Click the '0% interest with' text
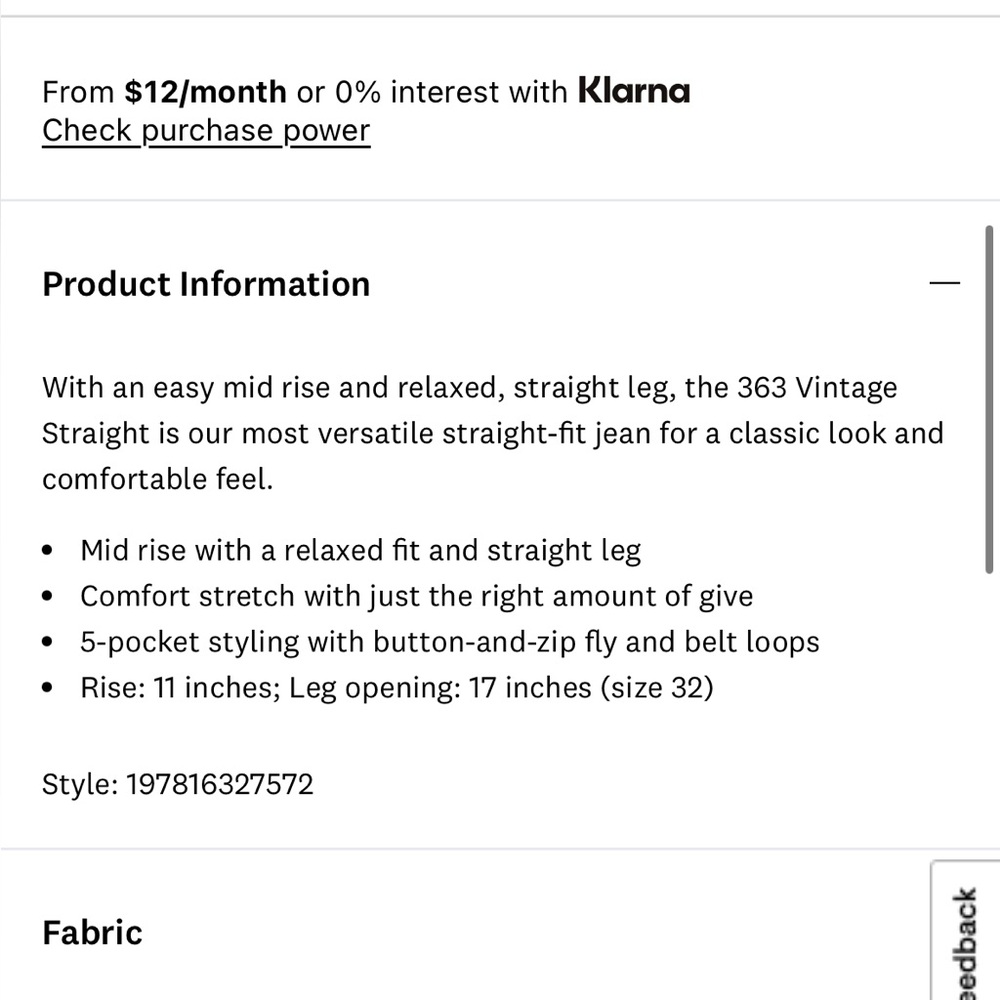Screen dimensions: 1000x1000 pos(451,92)
